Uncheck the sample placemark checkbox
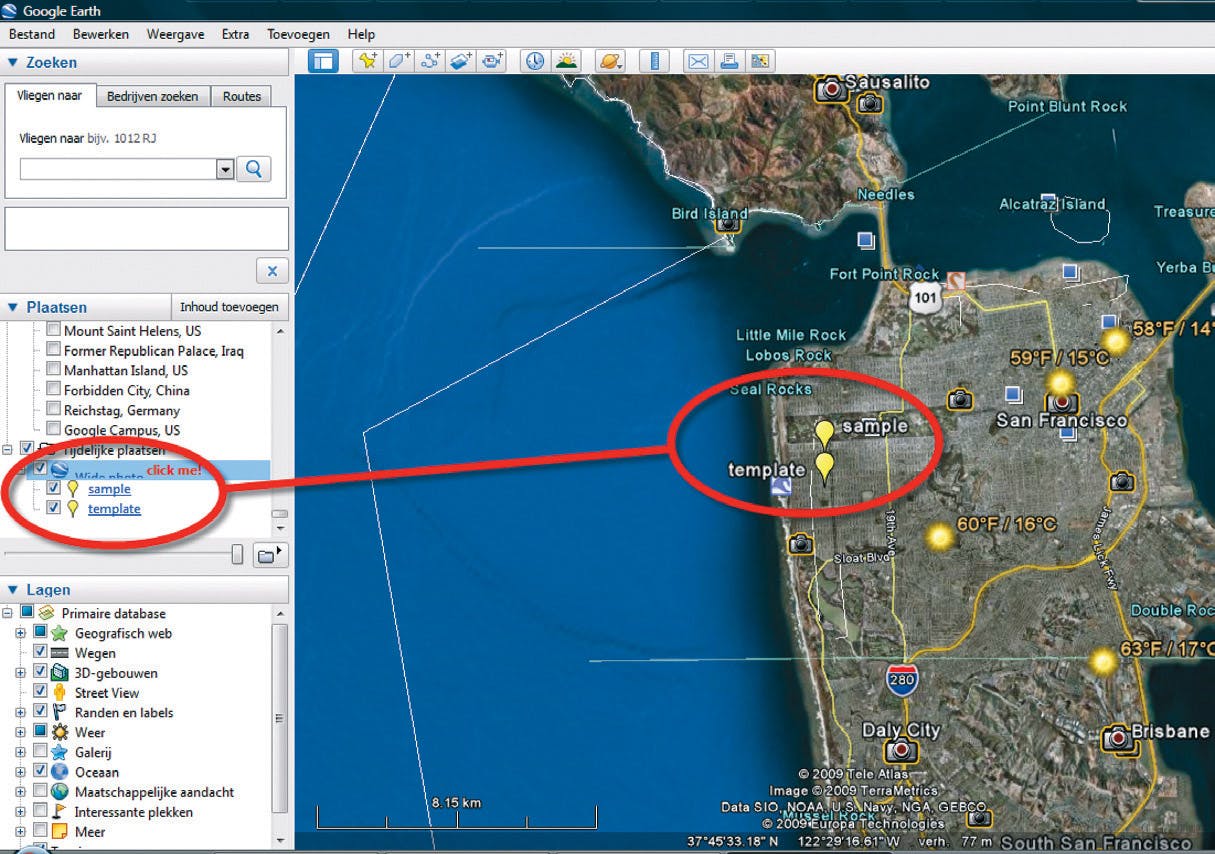Screen dimensions: 1215x854 click(x=53, y=488)
